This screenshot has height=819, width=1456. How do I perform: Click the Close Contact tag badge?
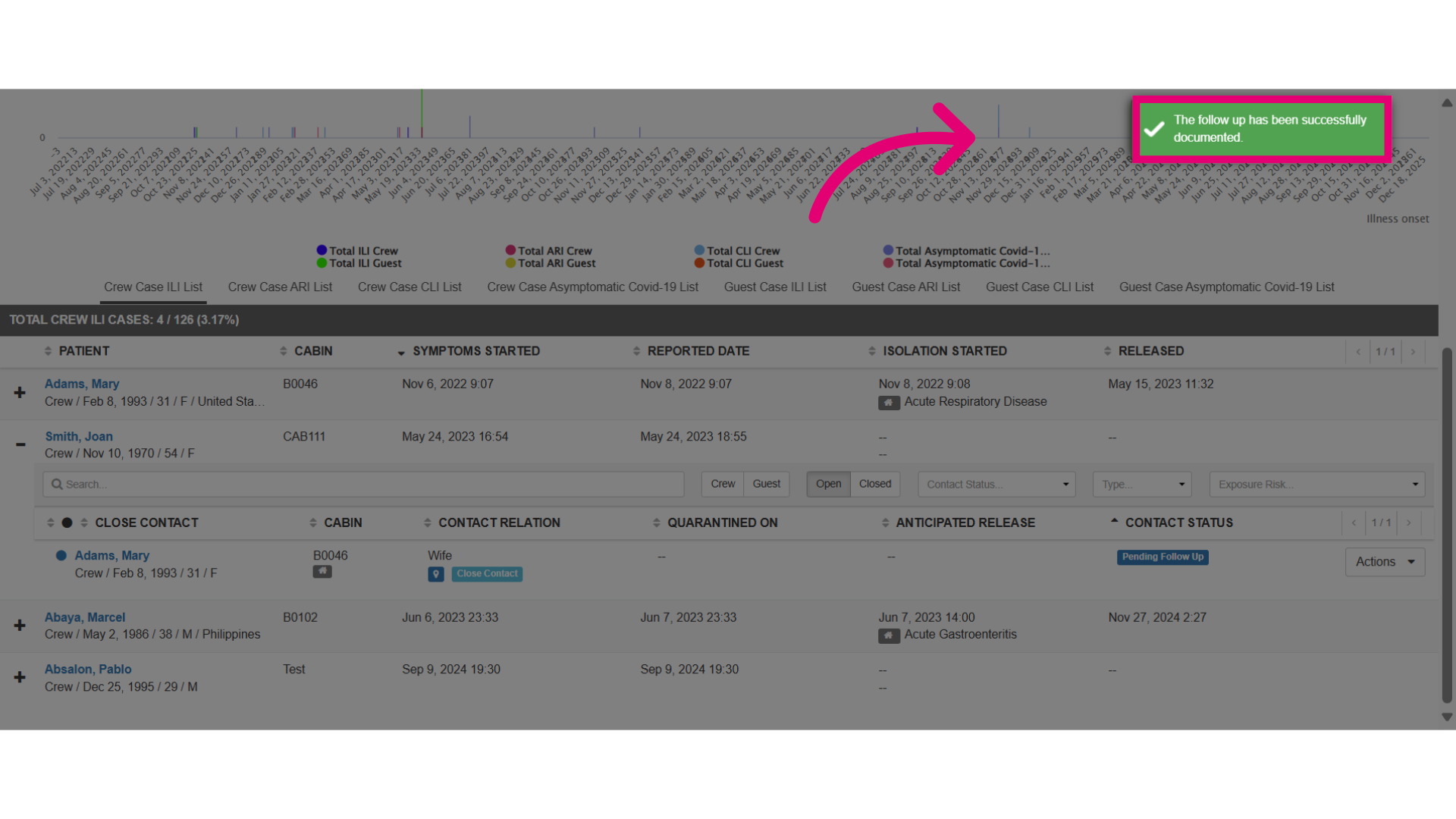487,574
